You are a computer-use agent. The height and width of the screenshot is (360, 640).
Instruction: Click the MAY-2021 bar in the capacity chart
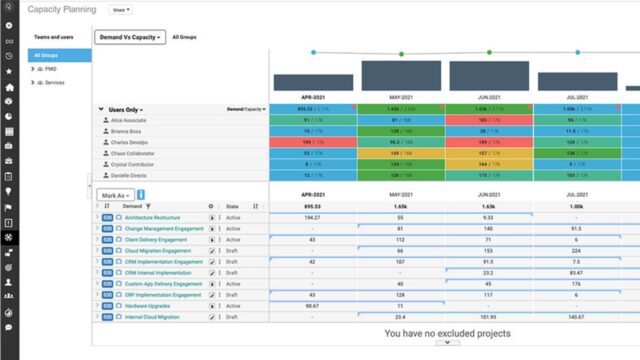[x=401, y=76]
